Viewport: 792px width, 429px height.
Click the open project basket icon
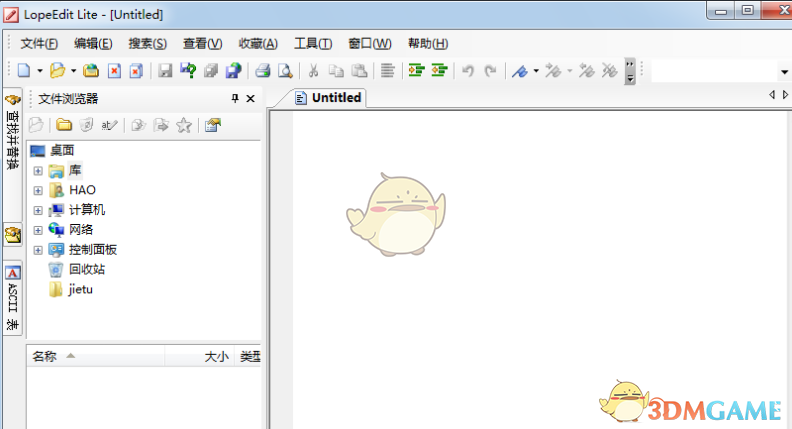pos(91,70)
